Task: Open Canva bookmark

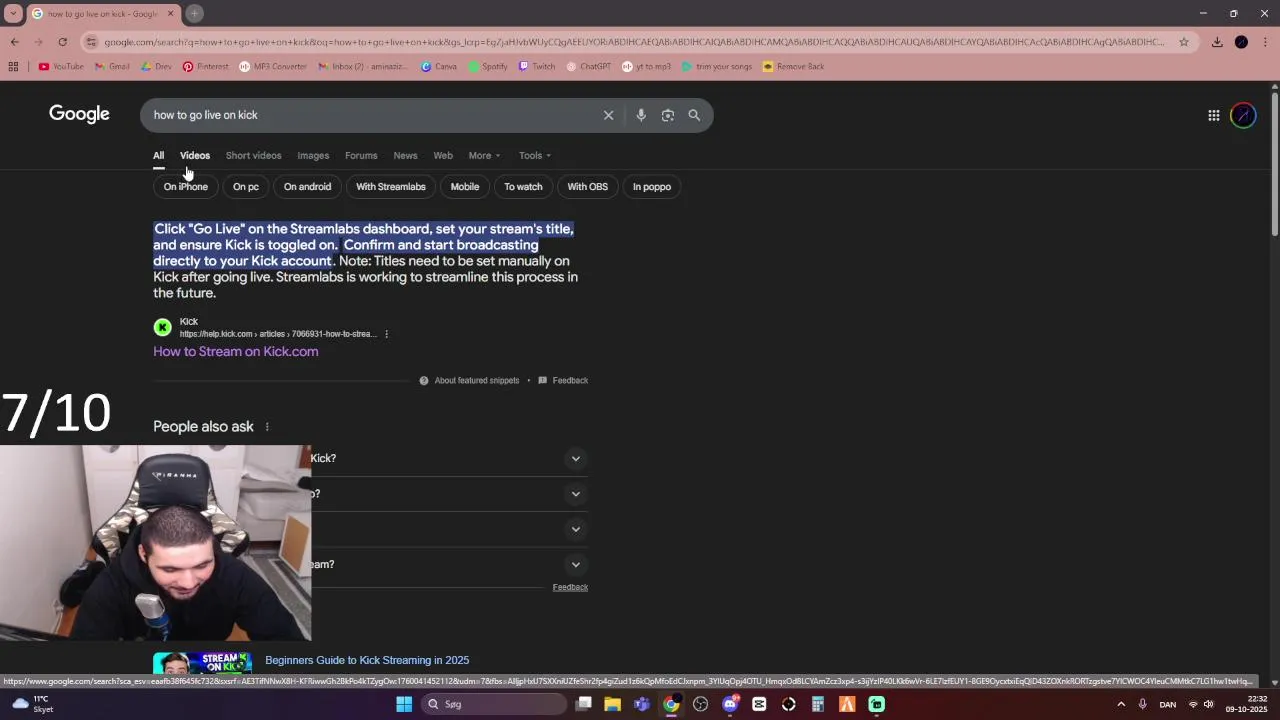Action: [438, 67]
